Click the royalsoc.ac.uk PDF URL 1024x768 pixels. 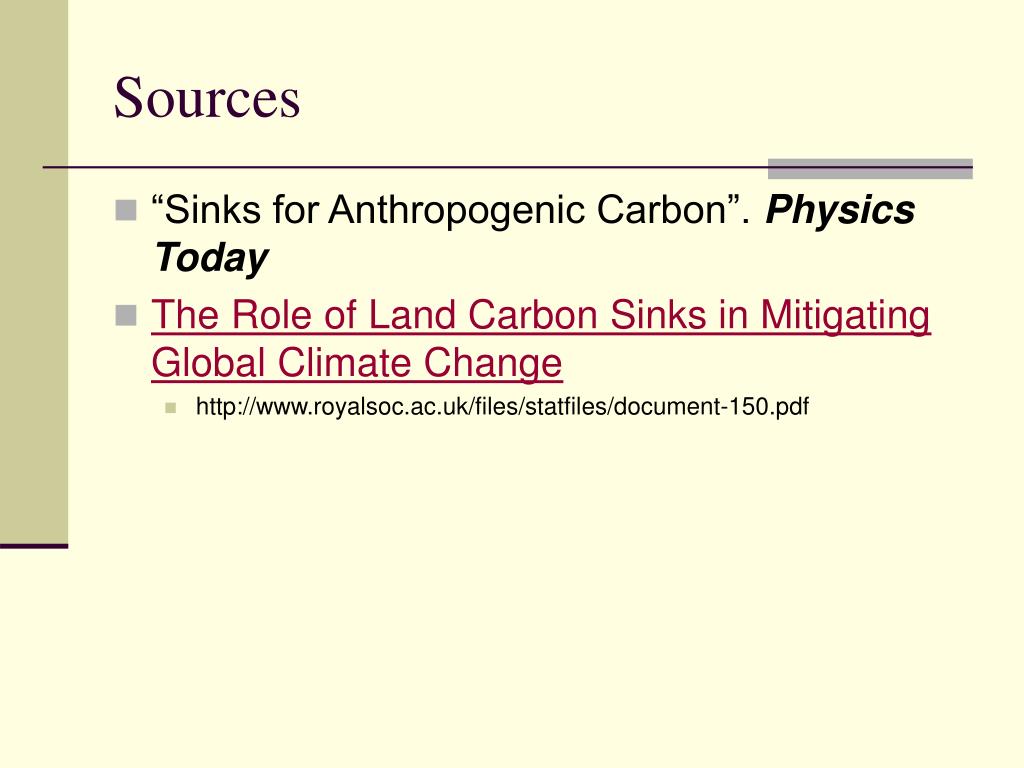[502, 407]
